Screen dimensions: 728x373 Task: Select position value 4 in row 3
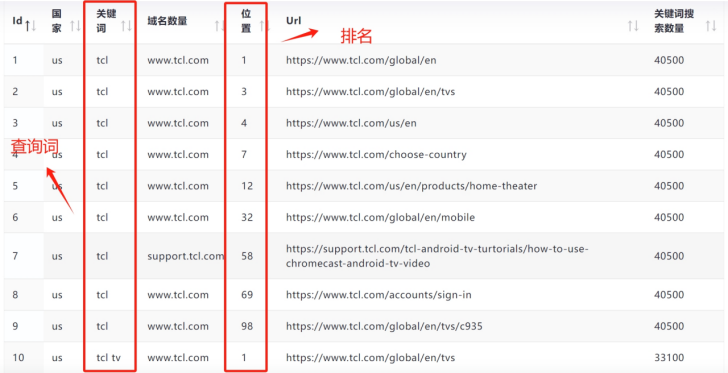(x=244, y=123)
